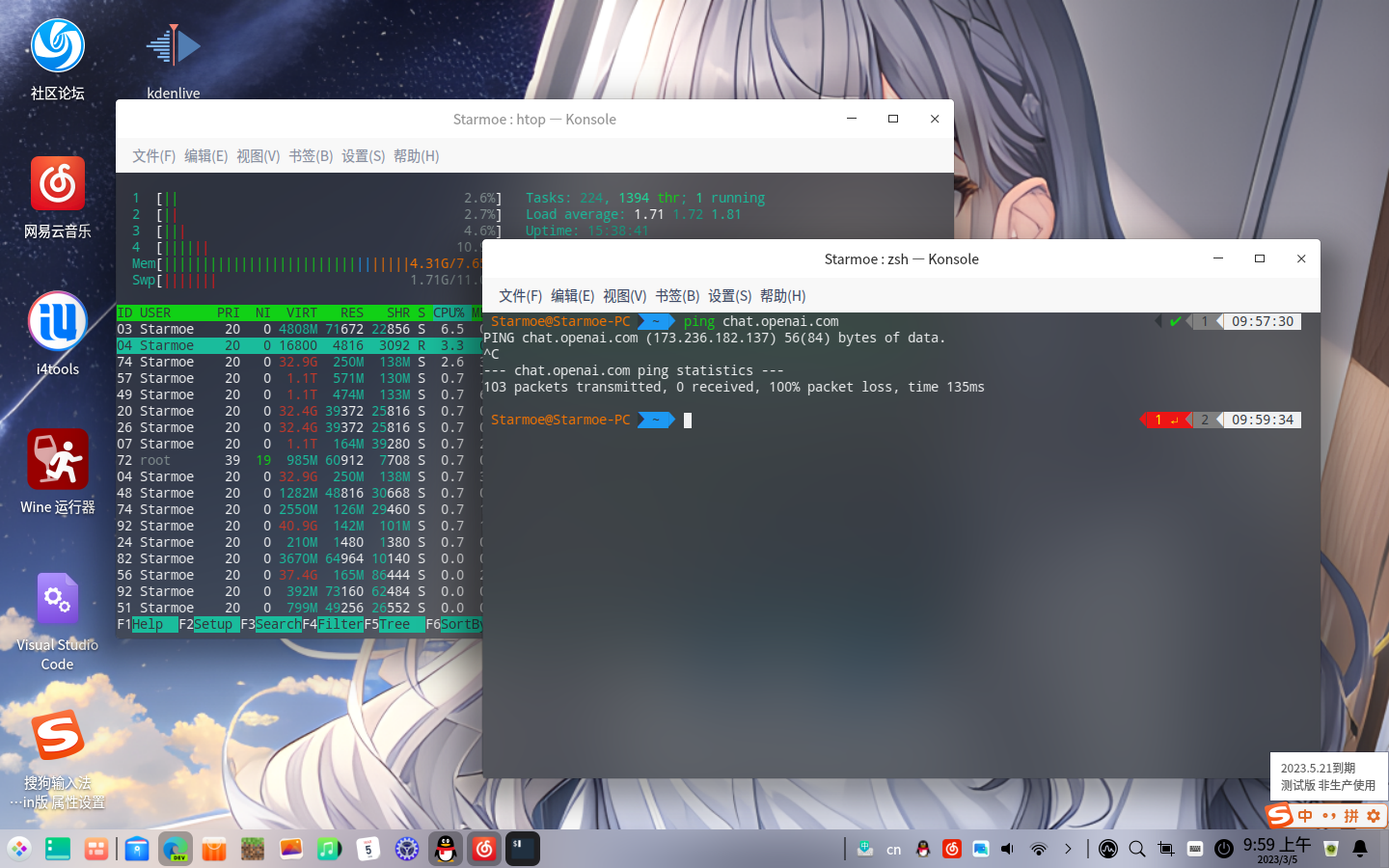Screen dimensions: 1389x868
Task: Click F2 Setup in the htop footer
Action: [x=209, y=624]
